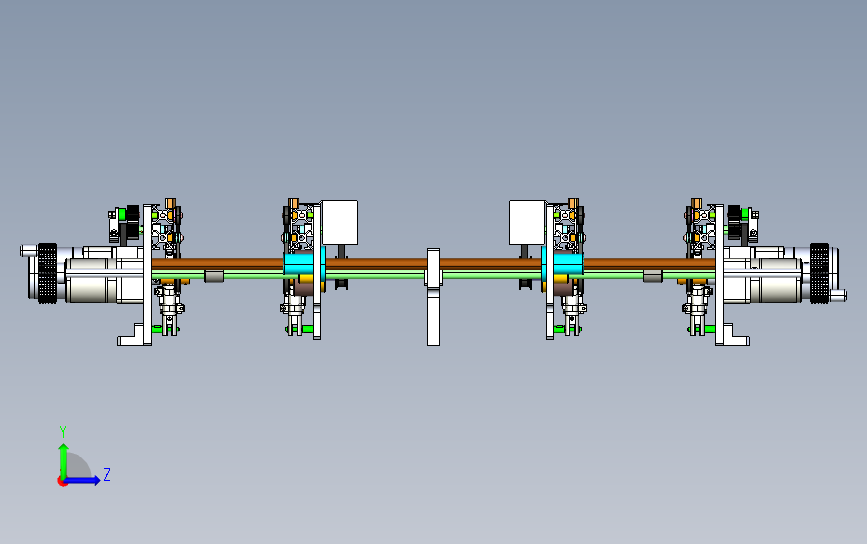Select the white center support bracket

[x=434, y=297]
